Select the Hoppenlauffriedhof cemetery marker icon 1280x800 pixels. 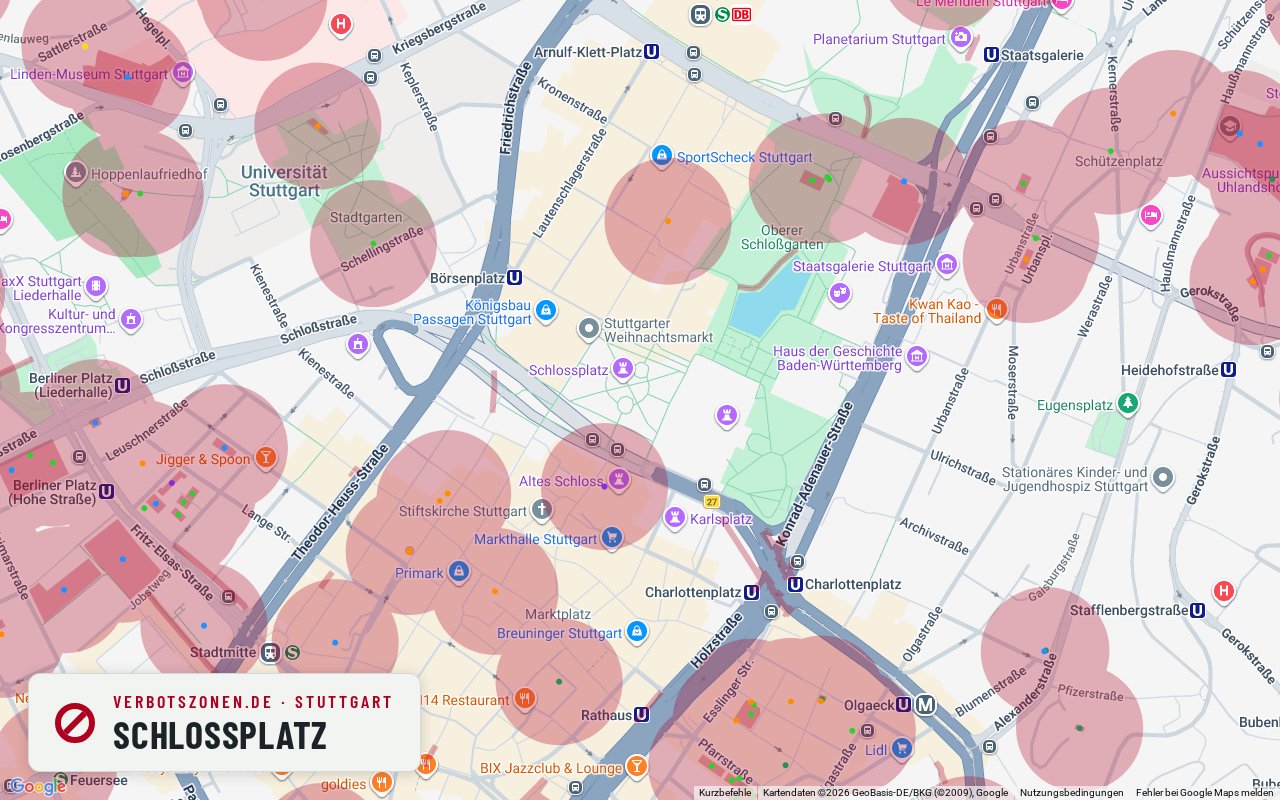tap(75, 174)
